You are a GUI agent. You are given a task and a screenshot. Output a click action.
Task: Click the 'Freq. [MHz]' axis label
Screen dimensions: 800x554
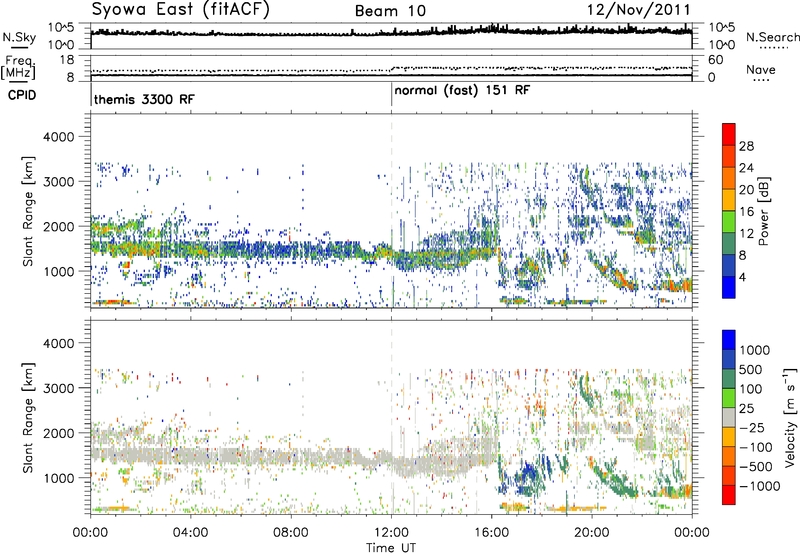pyautogui.click(x=19, y=67)
